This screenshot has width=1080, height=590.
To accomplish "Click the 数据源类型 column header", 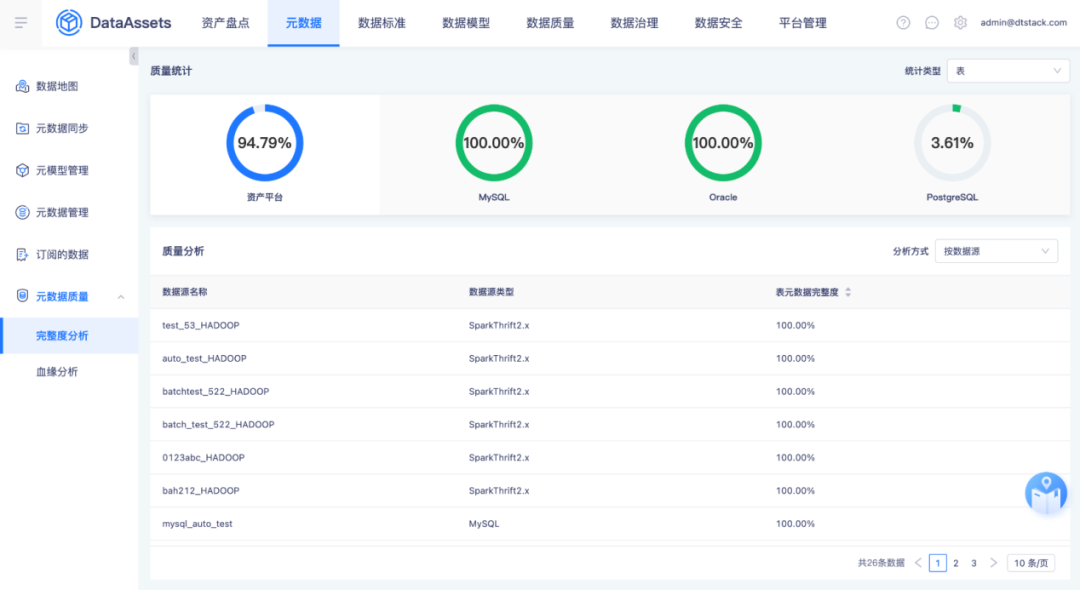I will [491, 292].
